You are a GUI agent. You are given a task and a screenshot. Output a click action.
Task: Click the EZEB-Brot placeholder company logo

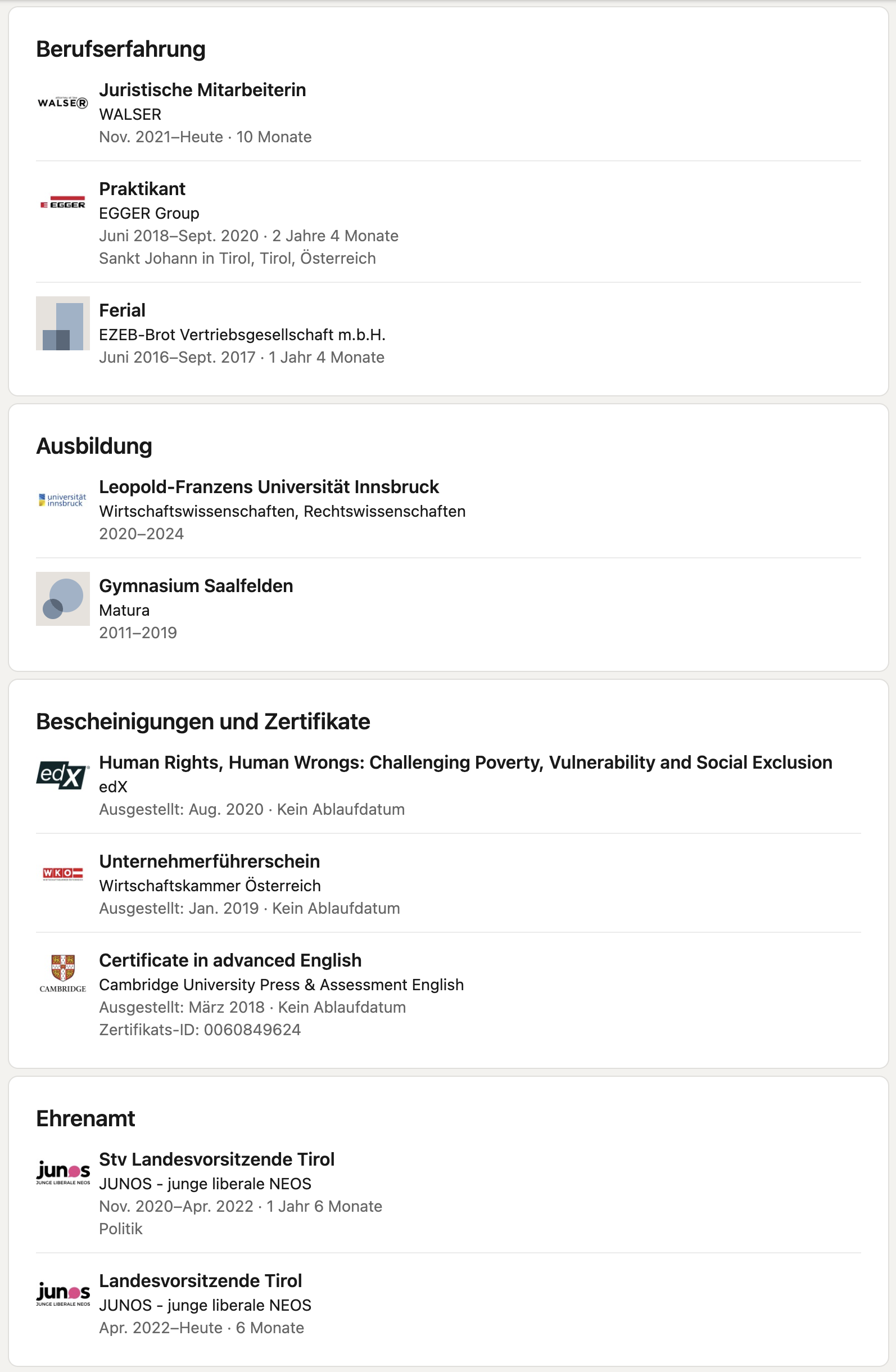click(63, 323)
